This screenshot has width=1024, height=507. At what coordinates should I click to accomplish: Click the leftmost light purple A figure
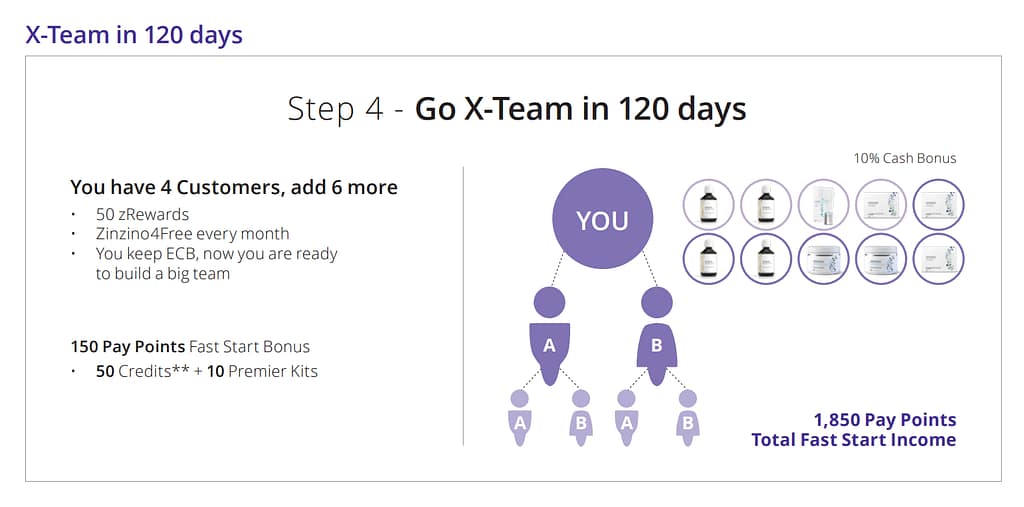click(519, 417)
